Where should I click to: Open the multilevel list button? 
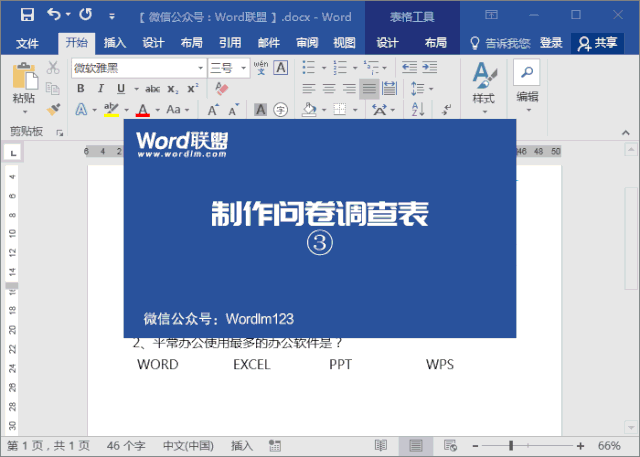point(371,67)
